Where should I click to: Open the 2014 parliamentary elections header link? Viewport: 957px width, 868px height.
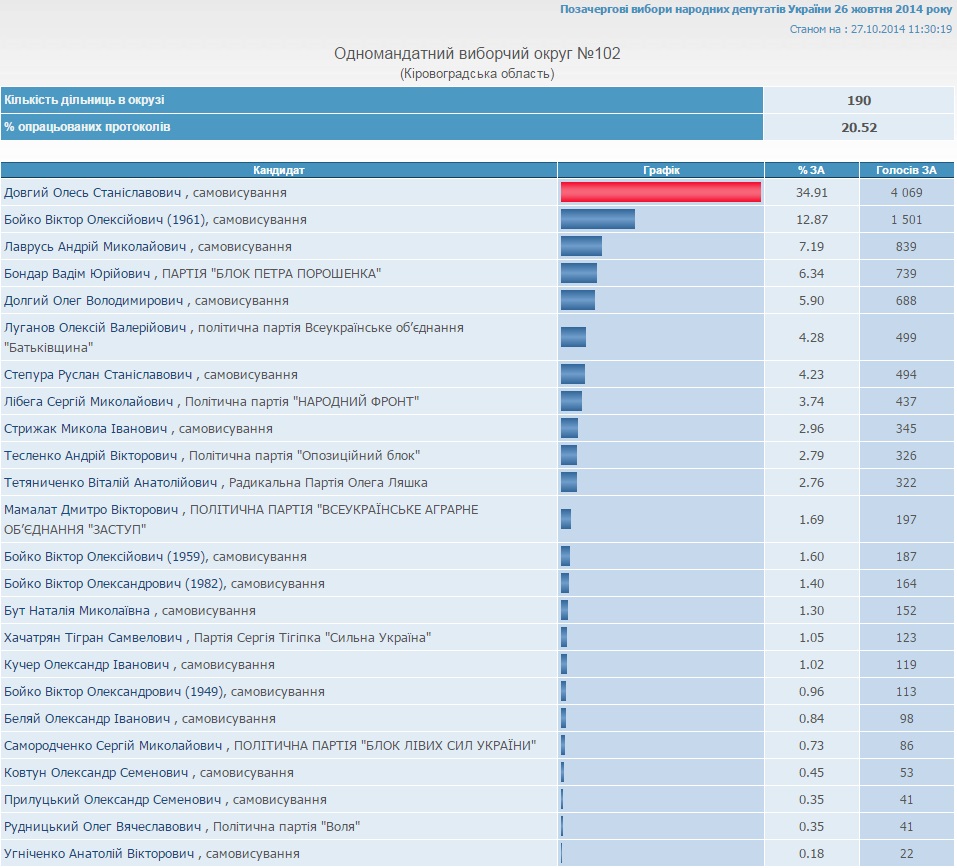(755, 9)
